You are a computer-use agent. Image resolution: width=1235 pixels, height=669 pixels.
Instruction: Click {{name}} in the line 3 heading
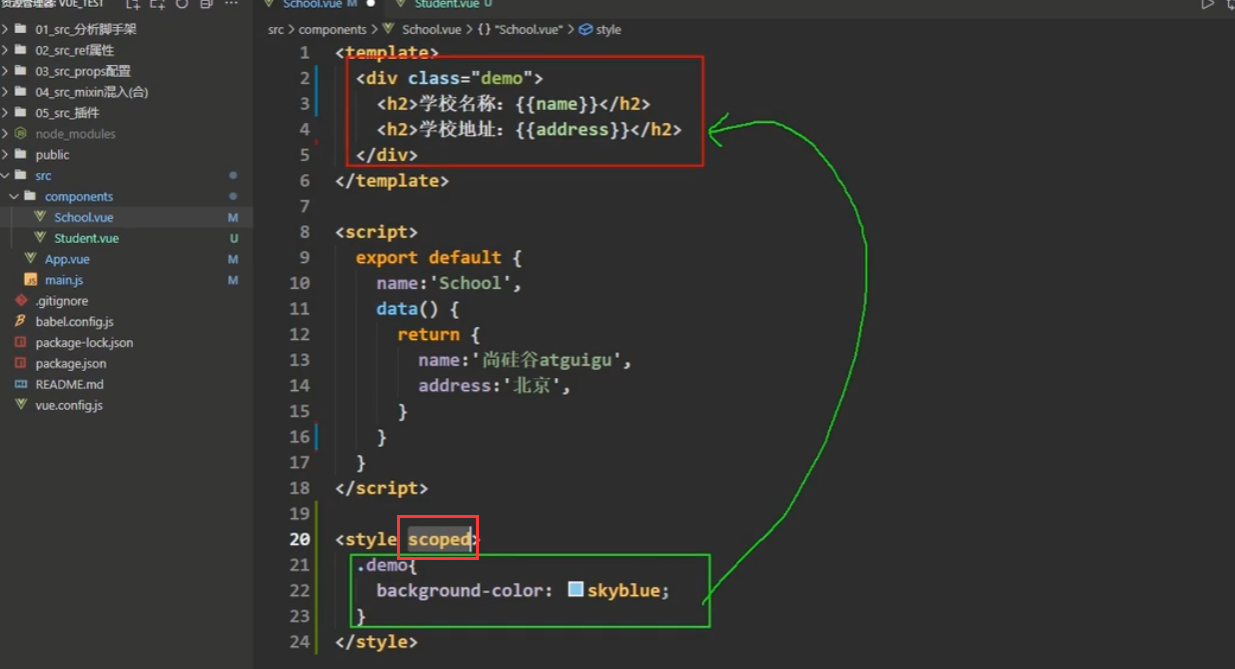[556, 103]
